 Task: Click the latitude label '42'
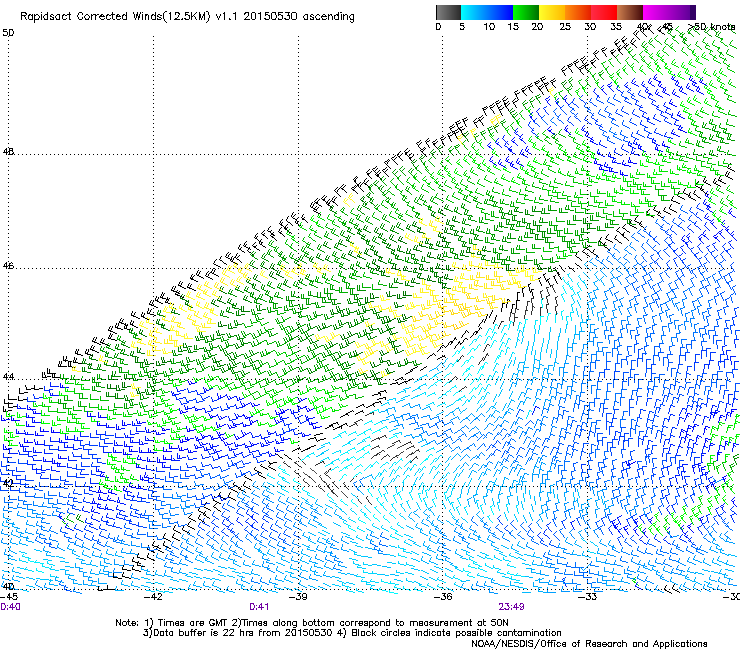(x=8, y=483)
